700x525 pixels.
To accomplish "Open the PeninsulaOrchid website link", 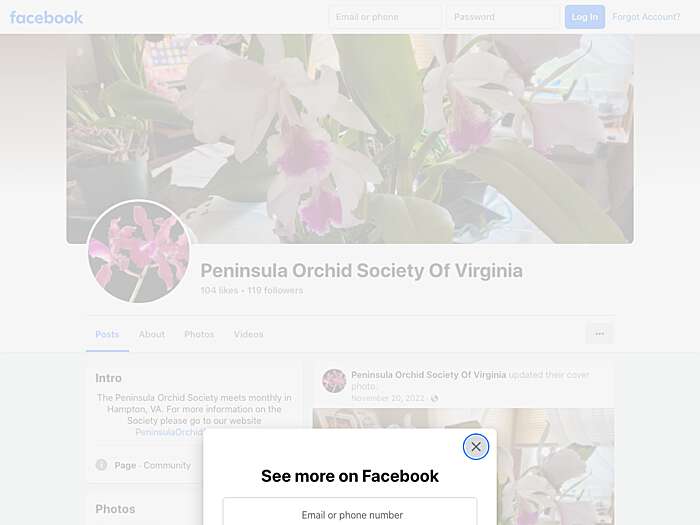I will 170,432.
